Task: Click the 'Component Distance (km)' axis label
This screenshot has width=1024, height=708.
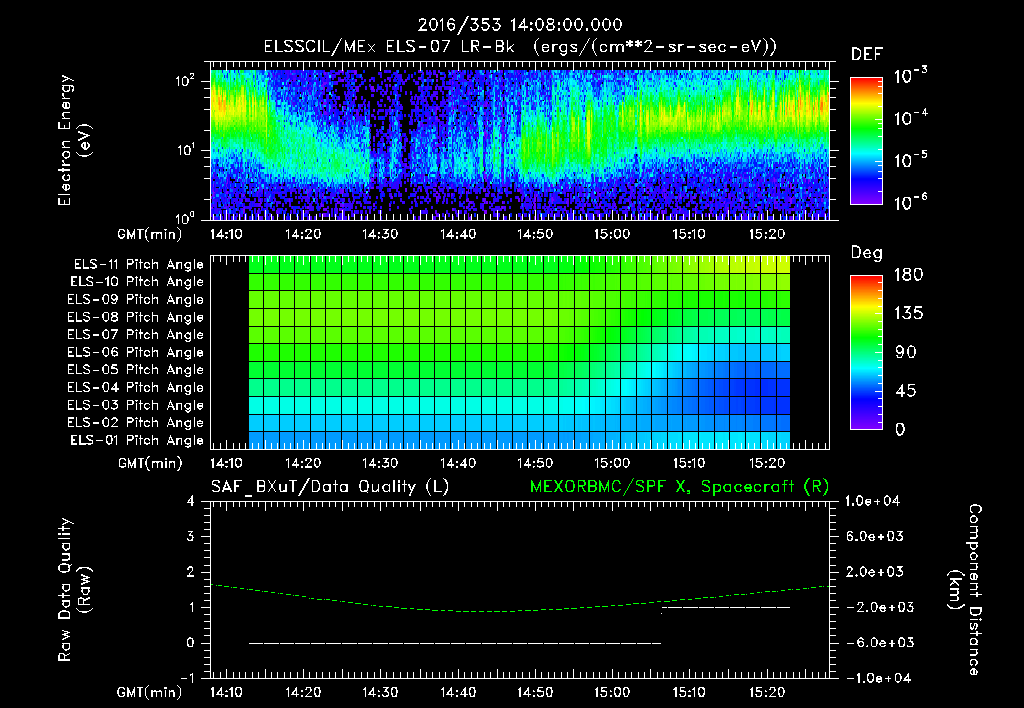Action: coord(965,590)
